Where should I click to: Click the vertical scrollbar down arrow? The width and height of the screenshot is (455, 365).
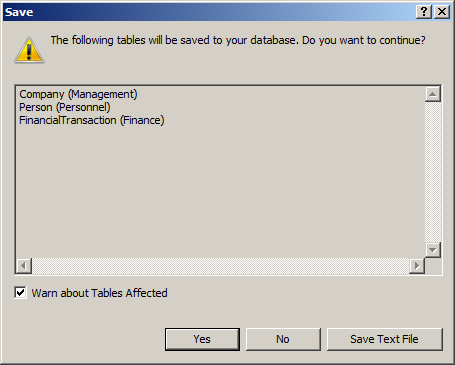pyautogui.click(x=433, y=250)
